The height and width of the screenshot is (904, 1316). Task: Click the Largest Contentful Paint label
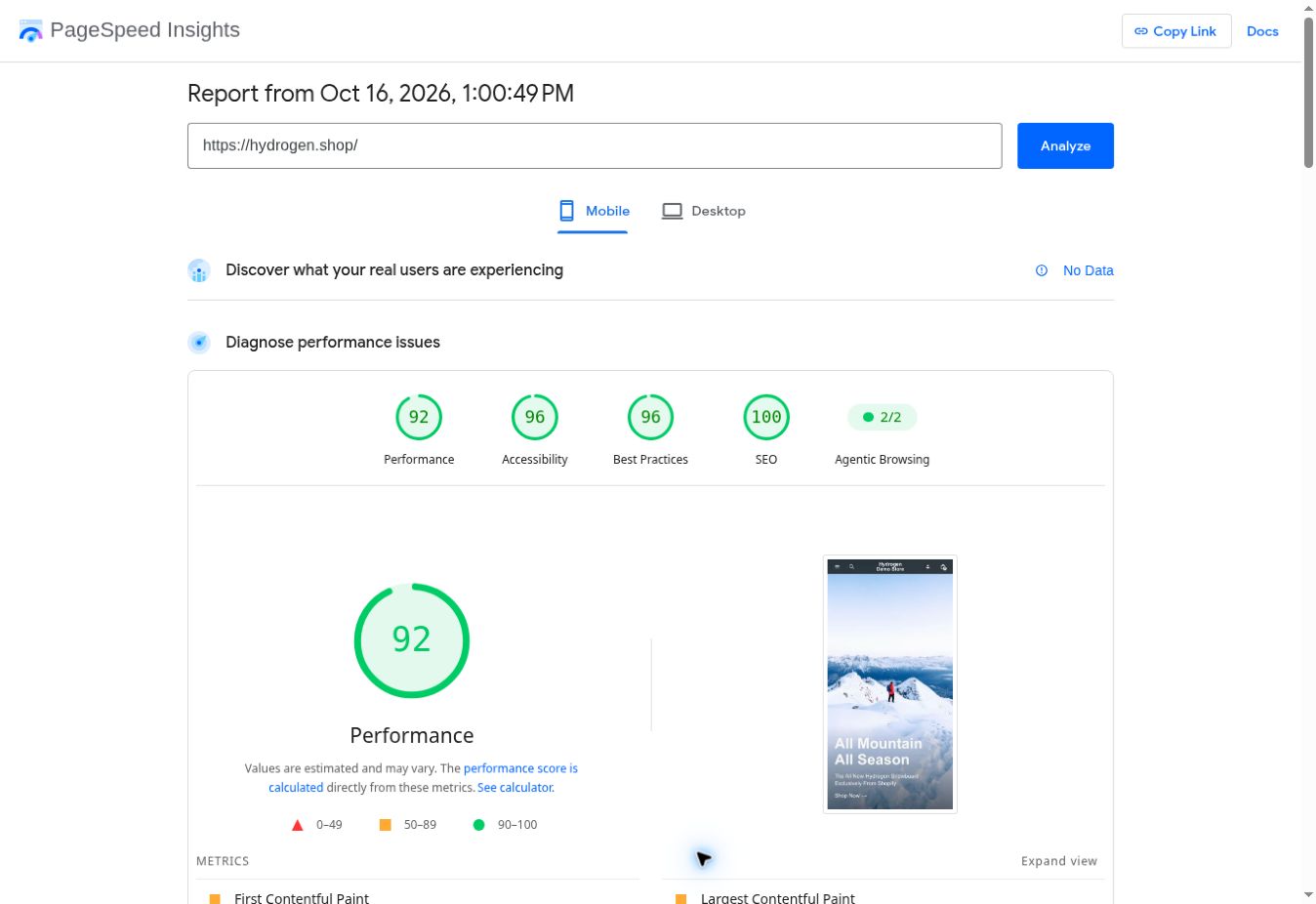coord(778,898)
